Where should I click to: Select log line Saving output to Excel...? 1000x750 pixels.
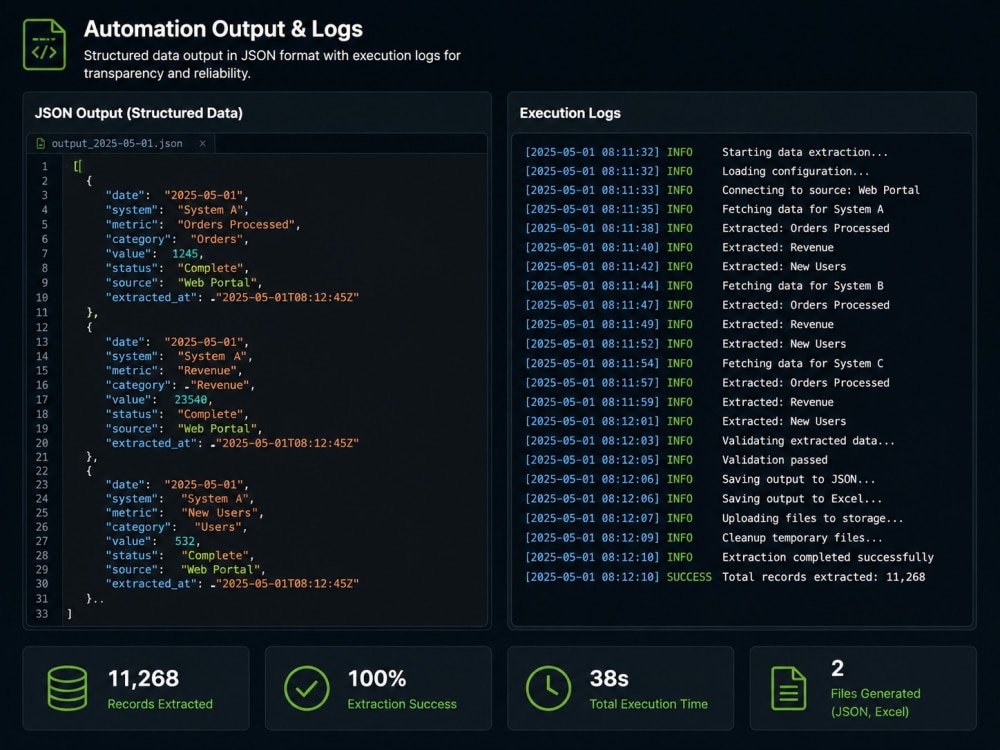[x=703, y=499]
